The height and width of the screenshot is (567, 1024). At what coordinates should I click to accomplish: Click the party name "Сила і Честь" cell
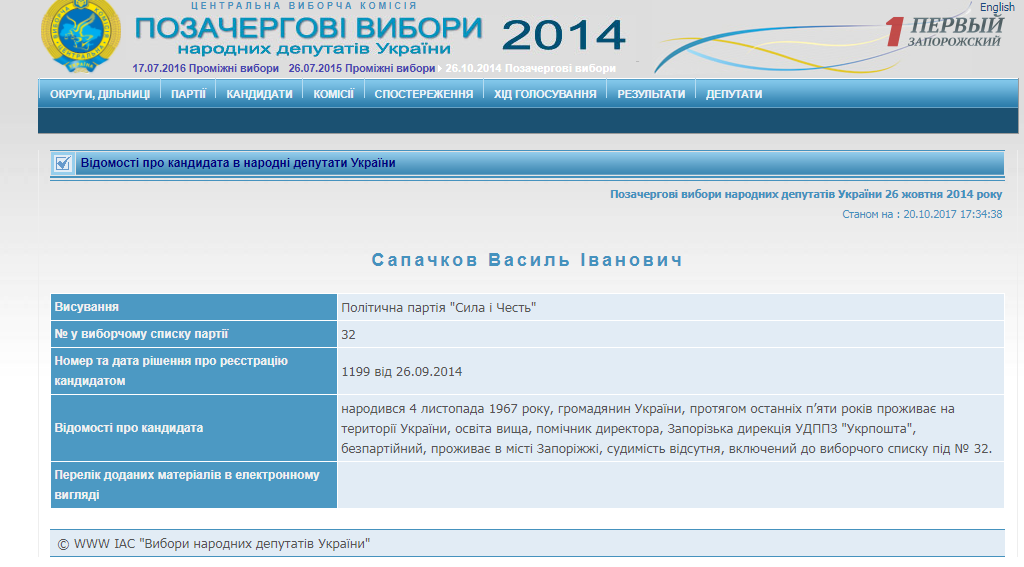[439, 307]
